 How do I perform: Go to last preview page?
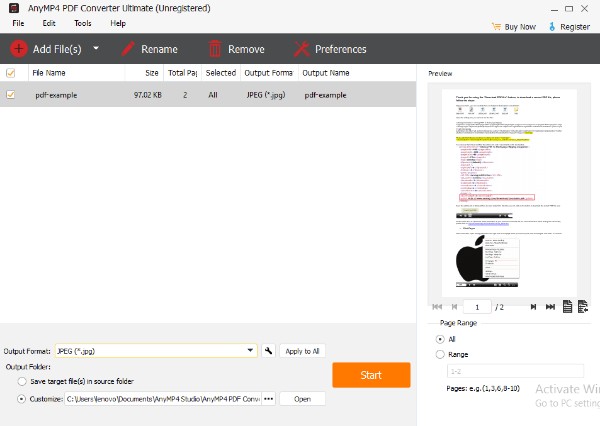pos(550,307)
